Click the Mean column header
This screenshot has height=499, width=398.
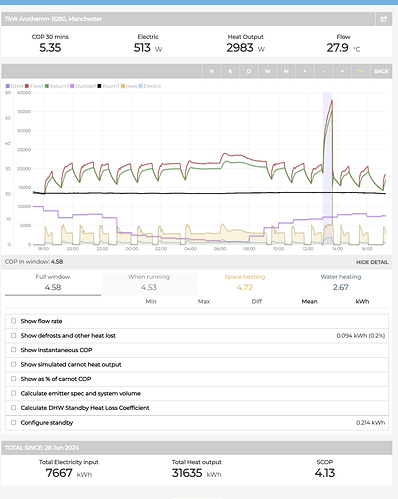click(x=310, y=301)
